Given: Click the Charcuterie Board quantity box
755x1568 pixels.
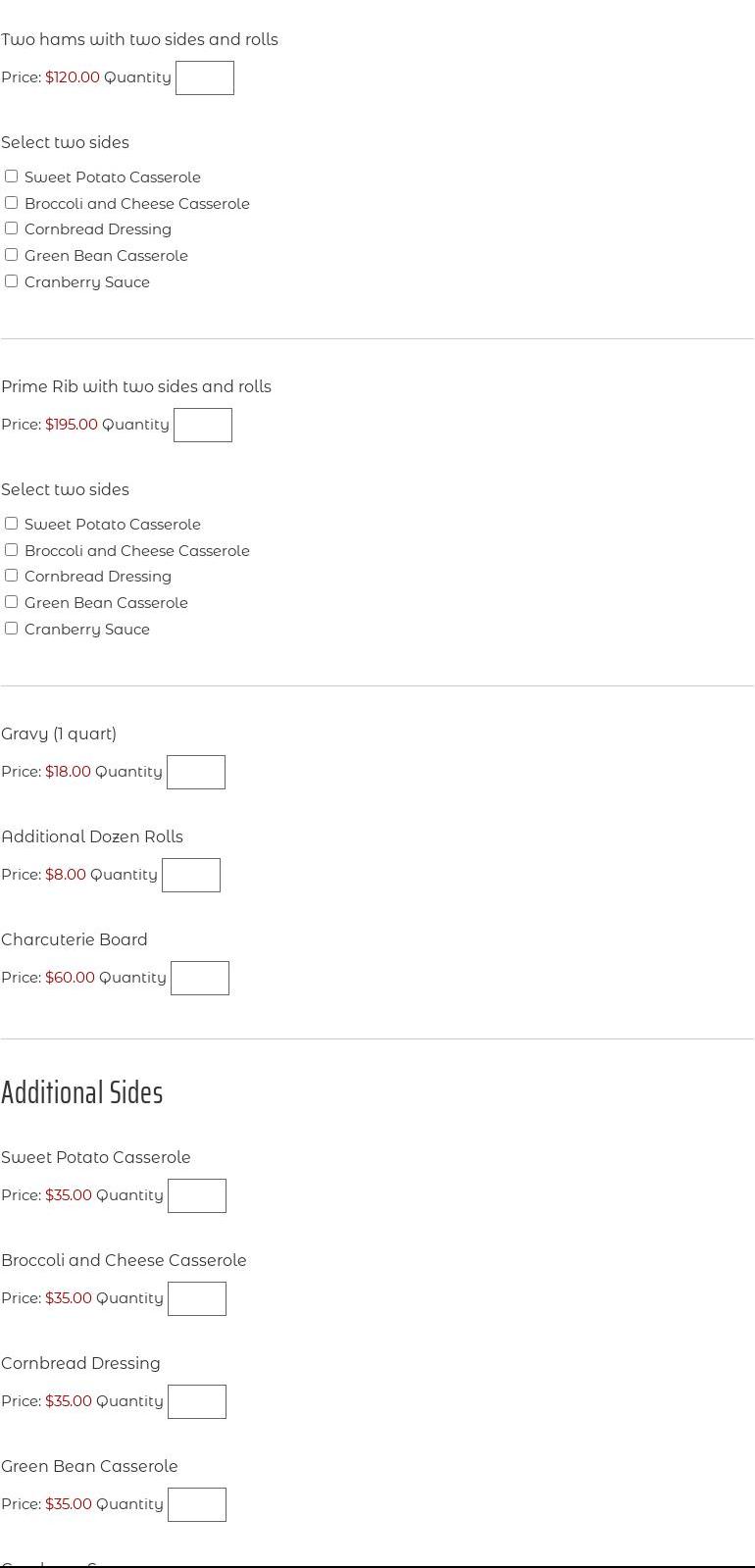Looking at the screenshot, I should (x=199, y=979).
